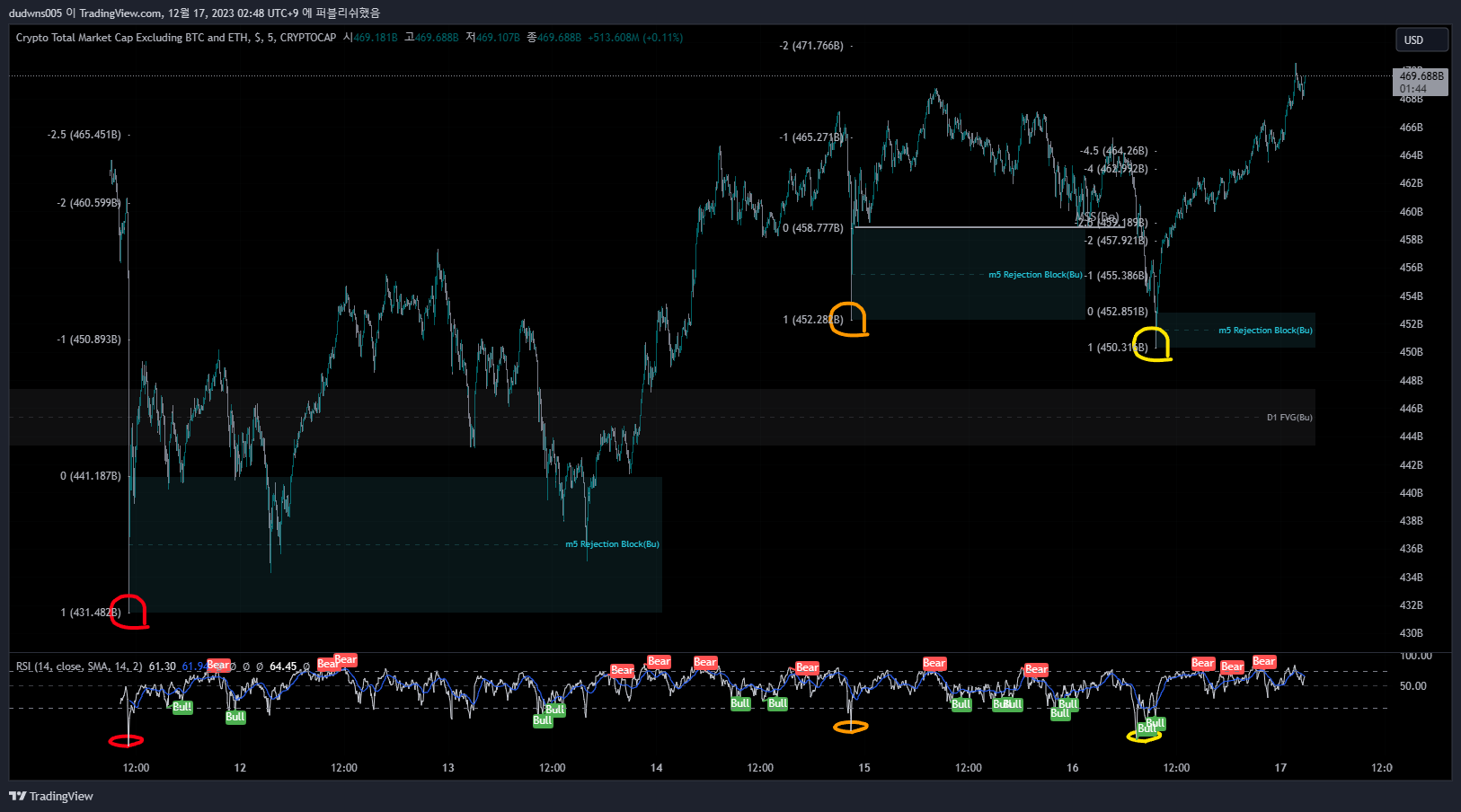Click the 454B price axis label

click(x=1412, y=296)
